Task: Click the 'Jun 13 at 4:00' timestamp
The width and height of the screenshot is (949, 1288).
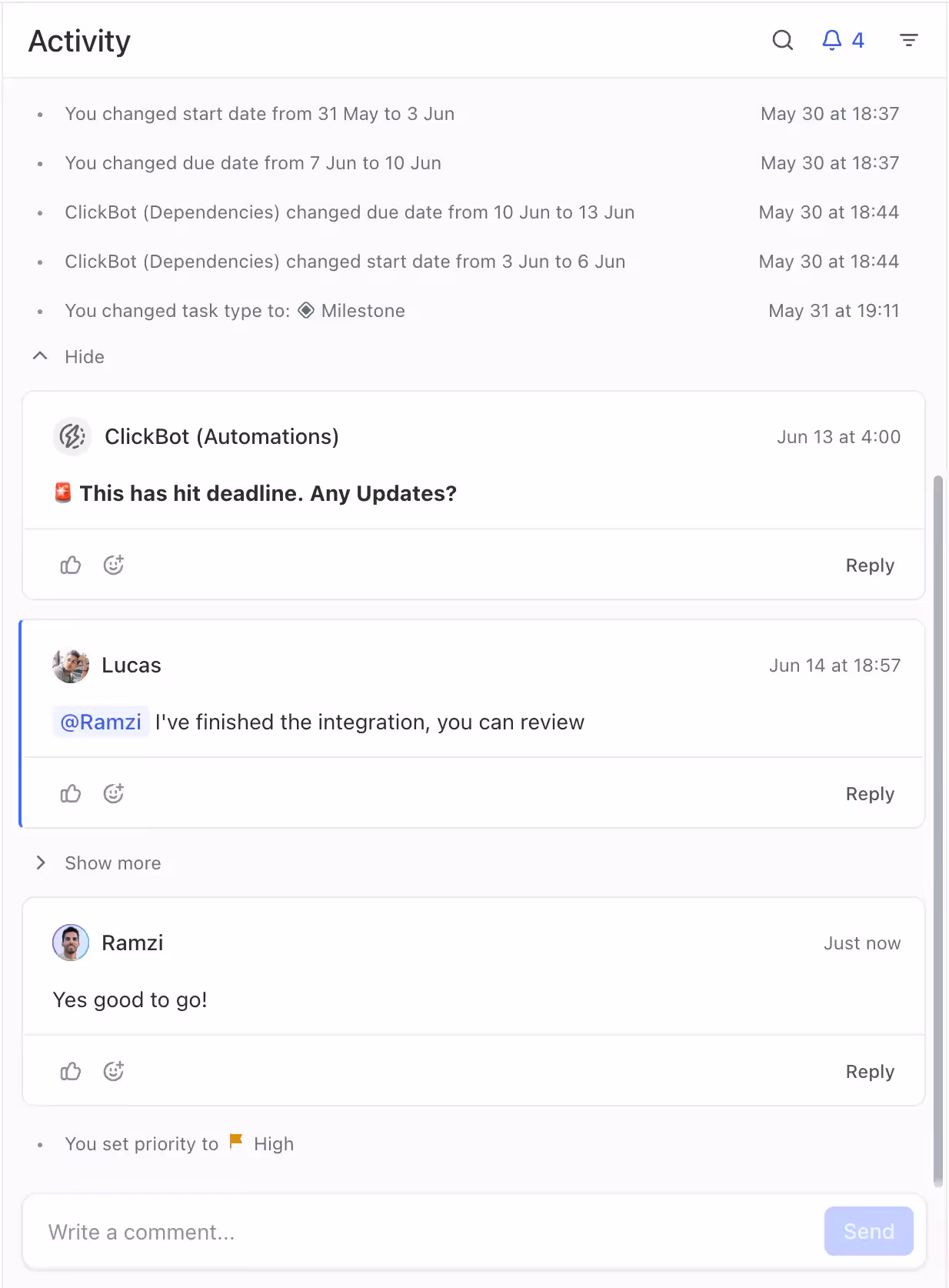Action: click(x=838, y=437)
